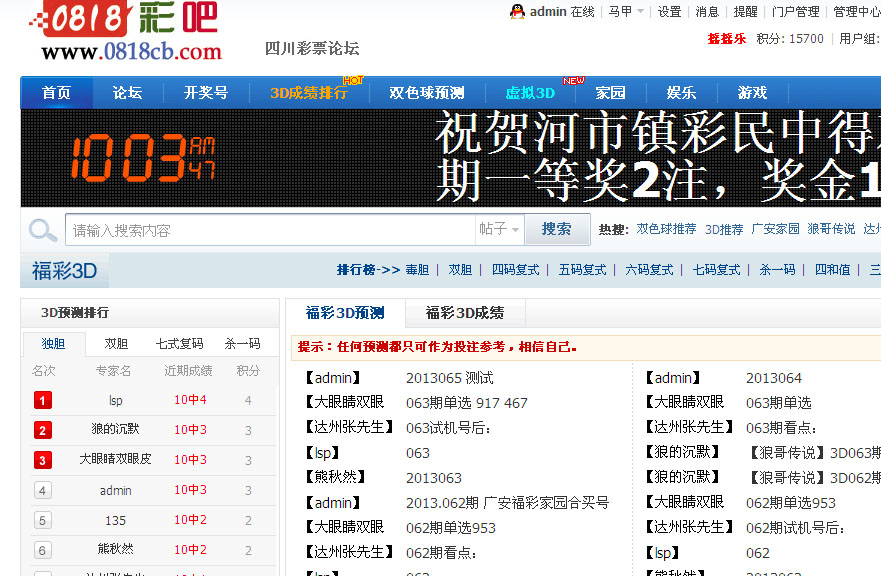Click rank badge 5 for 135
Screen dimensions: 881x576
[43, 520]
